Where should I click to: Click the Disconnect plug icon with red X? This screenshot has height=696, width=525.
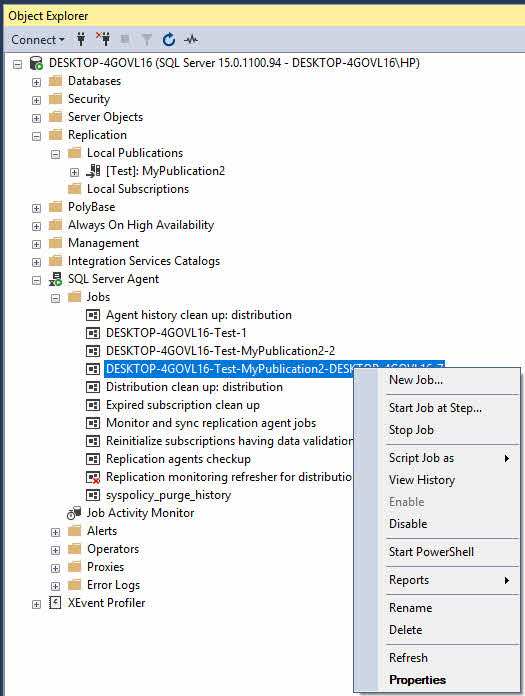[x=103, y=40]
